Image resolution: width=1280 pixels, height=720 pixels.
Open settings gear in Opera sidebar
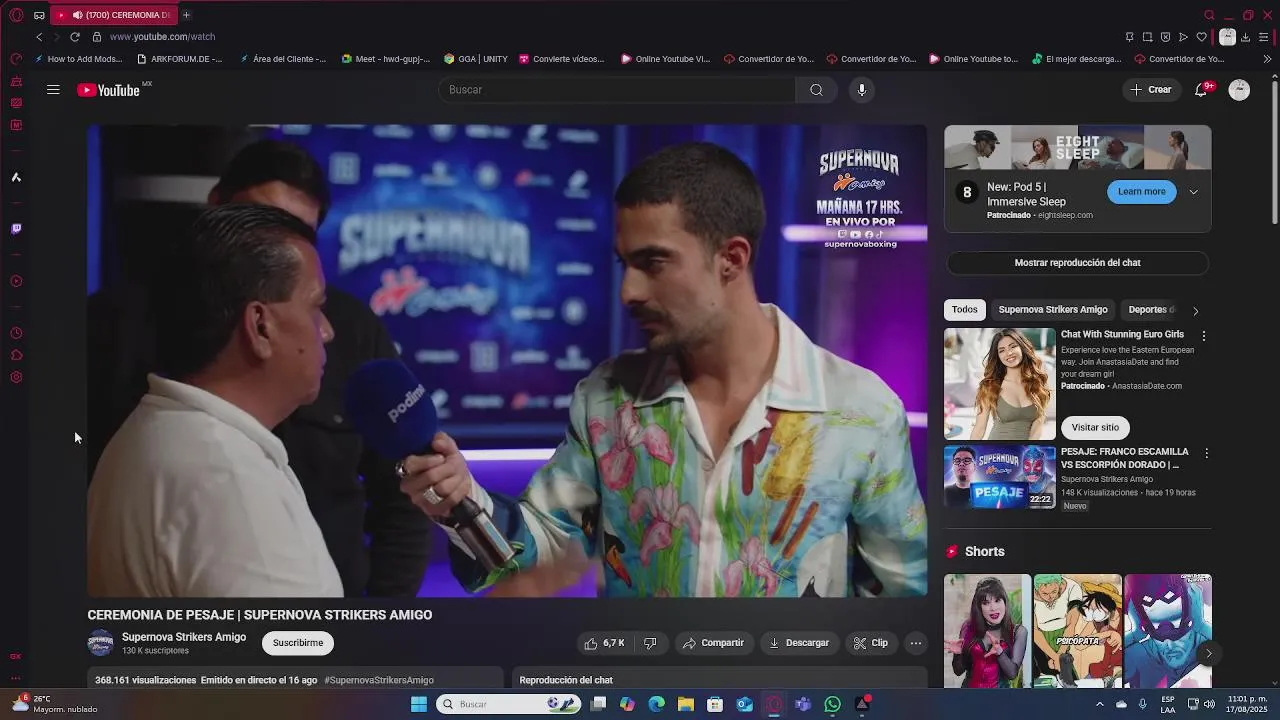(x=16, y=377)
